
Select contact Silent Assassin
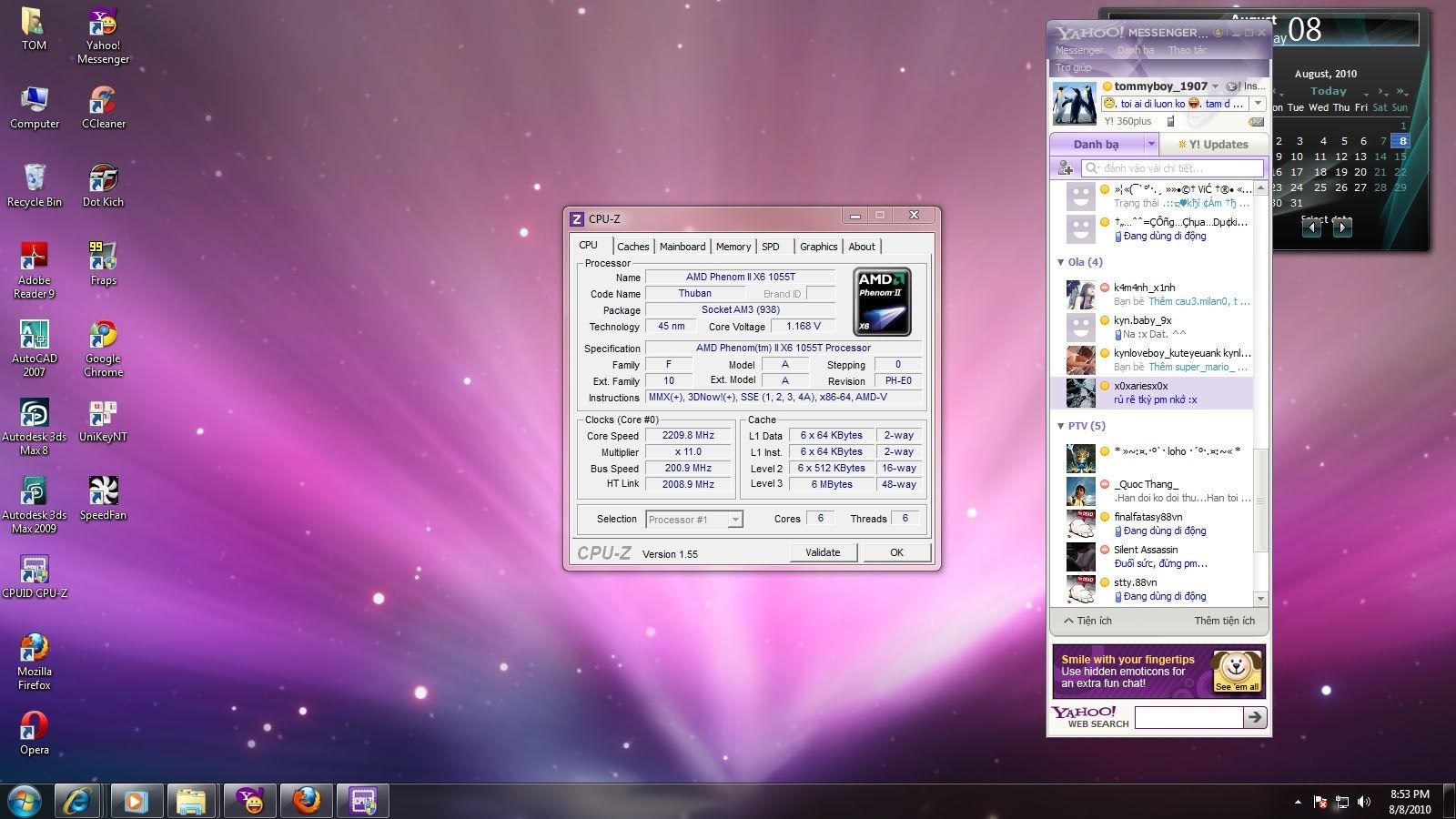tap(1151, 556)
